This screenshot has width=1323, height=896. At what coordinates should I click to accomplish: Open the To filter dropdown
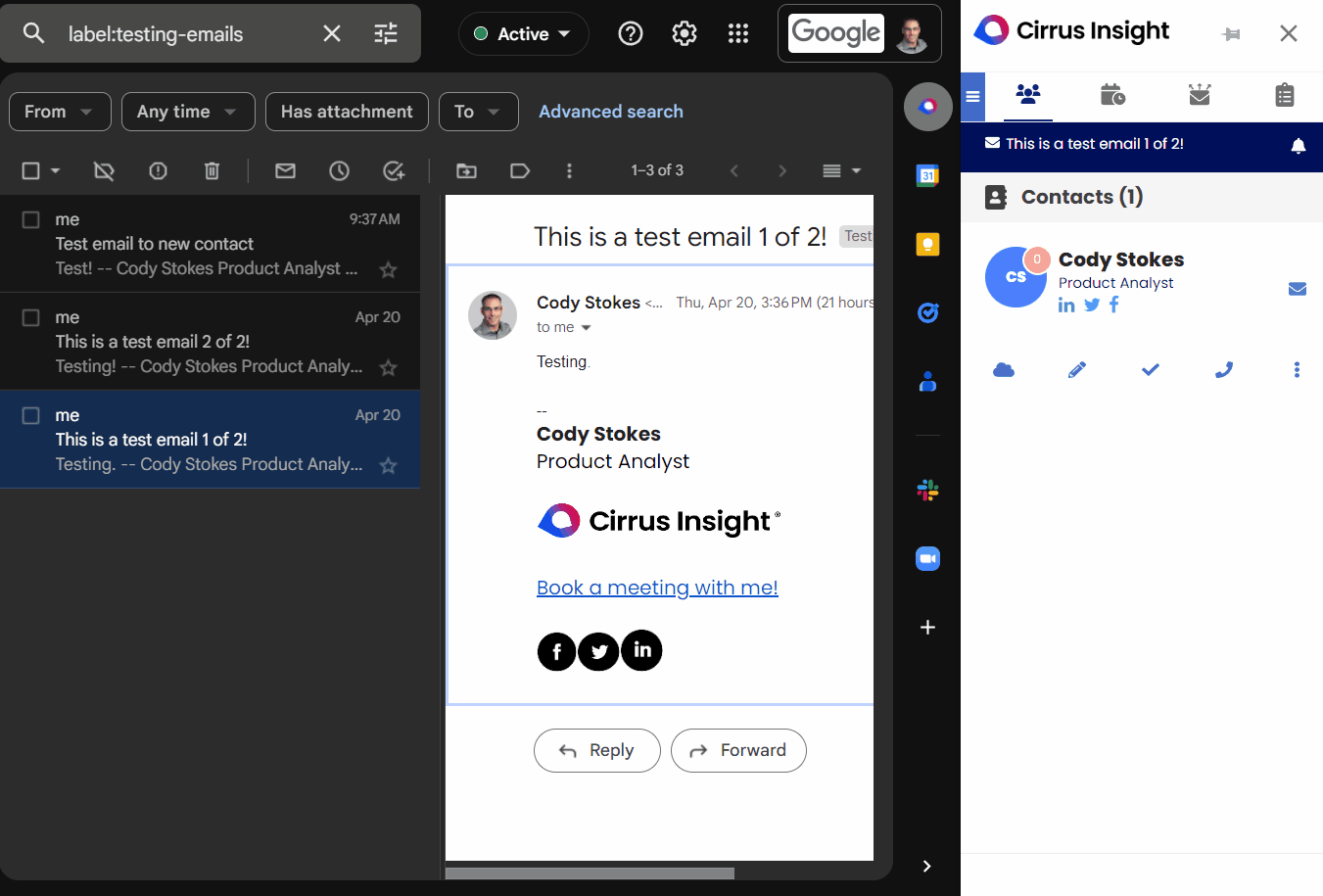coord(478,112)
